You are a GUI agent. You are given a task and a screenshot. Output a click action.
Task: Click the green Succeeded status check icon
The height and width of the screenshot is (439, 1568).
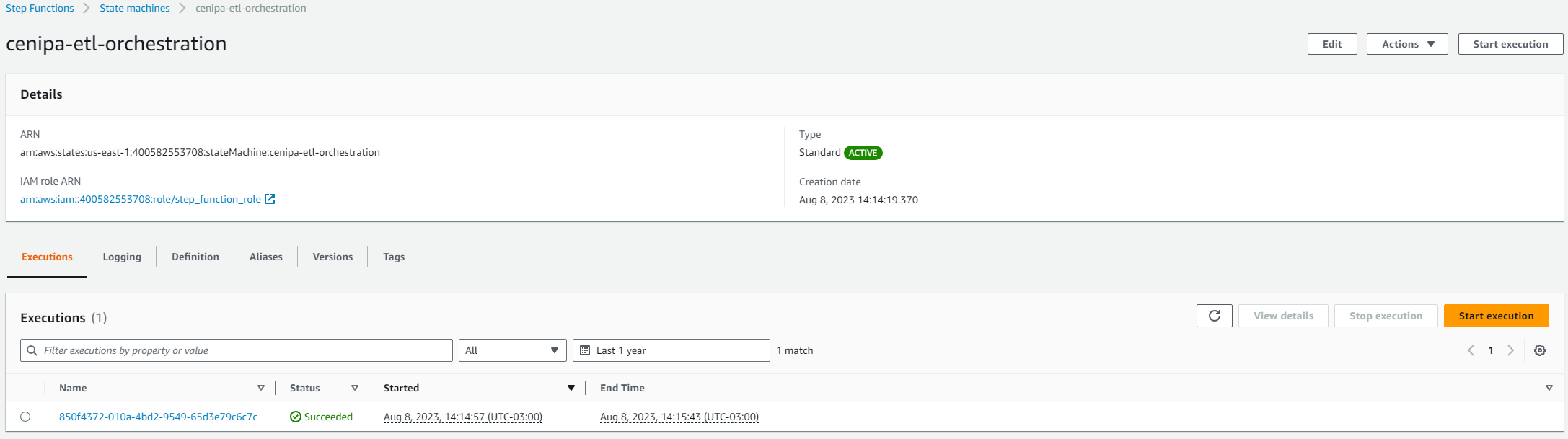[x=295, y=417]
